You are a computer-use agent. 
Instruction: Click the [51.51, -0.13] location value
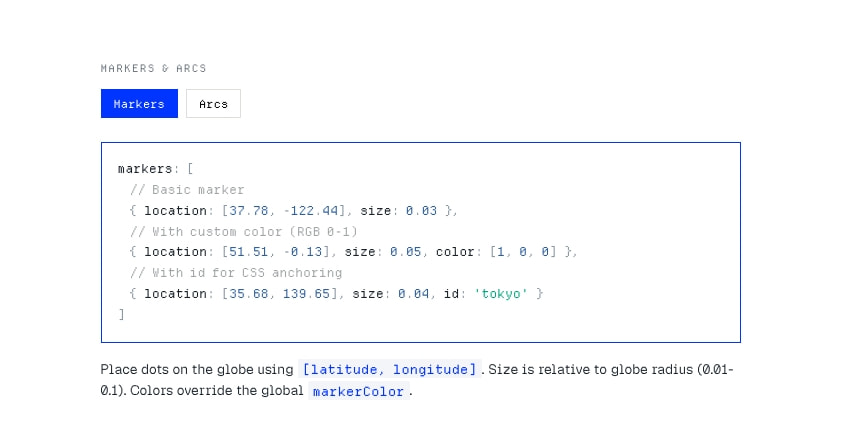[276, 252]
